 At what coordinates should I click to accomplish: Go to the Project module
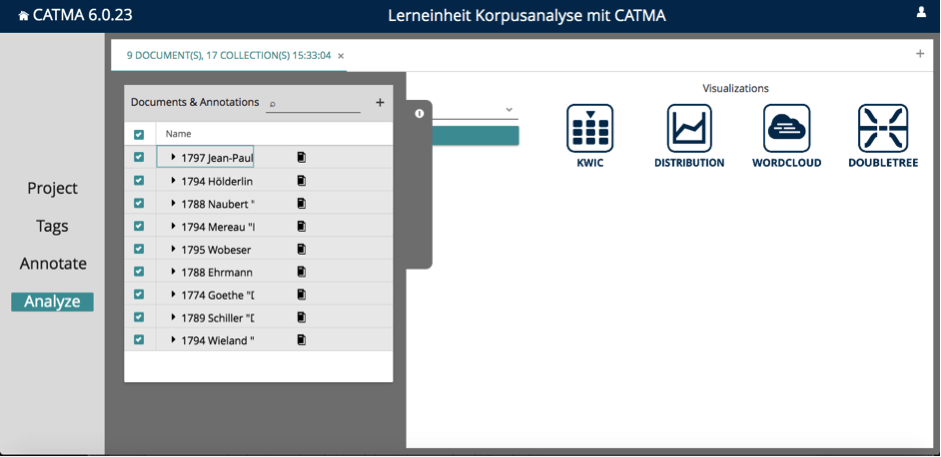coord(52,188)
